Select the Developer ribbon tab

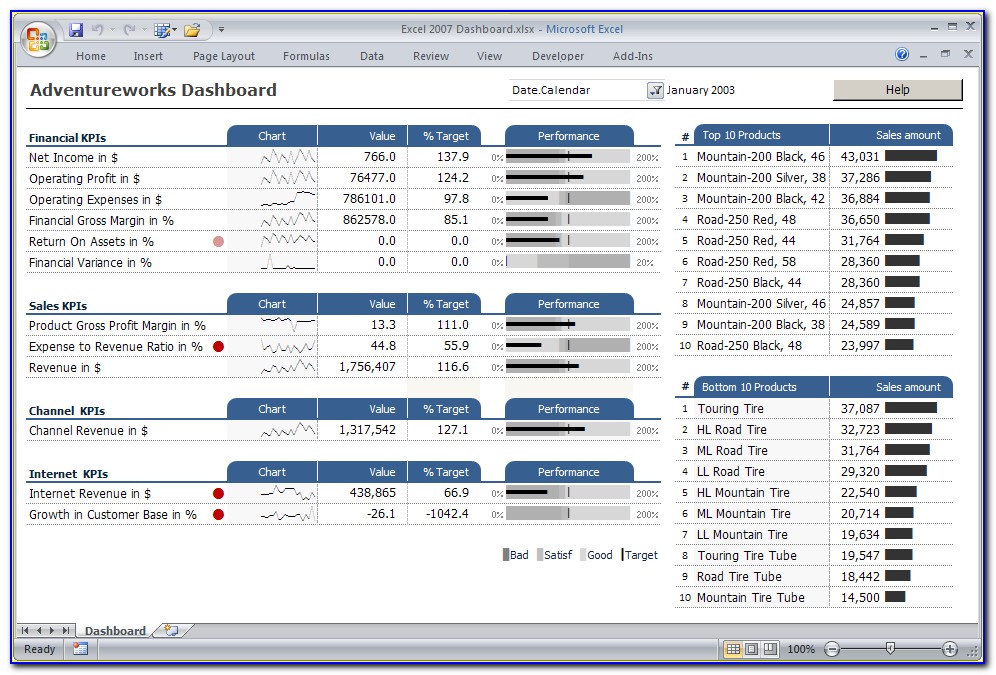point(558,56)
